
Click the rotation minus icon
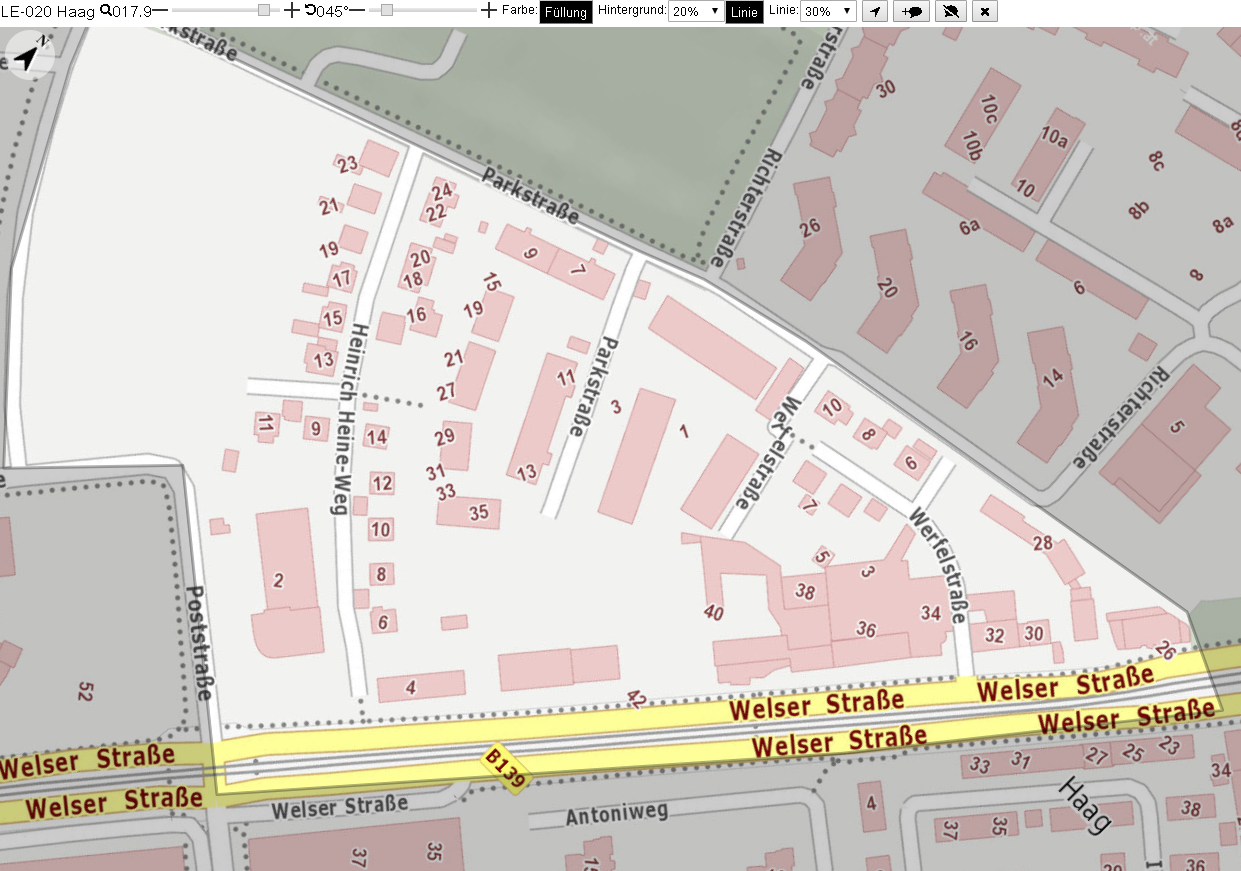point(356,11)
